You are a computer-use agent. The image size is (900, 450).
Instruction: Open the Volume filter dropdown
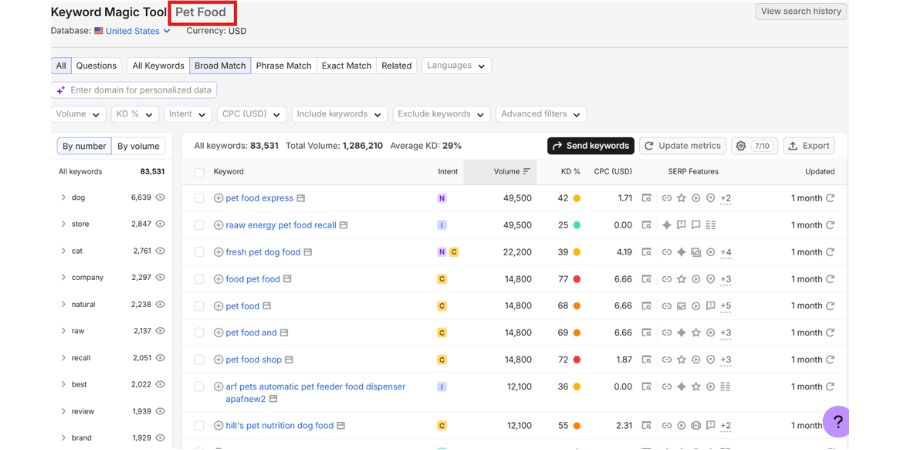click(x=79, y=114)
